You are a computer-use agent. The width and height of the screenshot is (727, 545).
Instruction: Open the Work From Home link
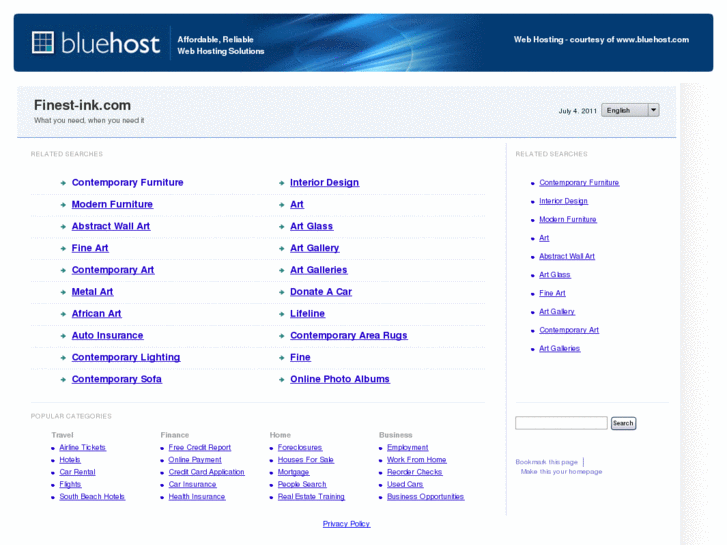[417, 460]
